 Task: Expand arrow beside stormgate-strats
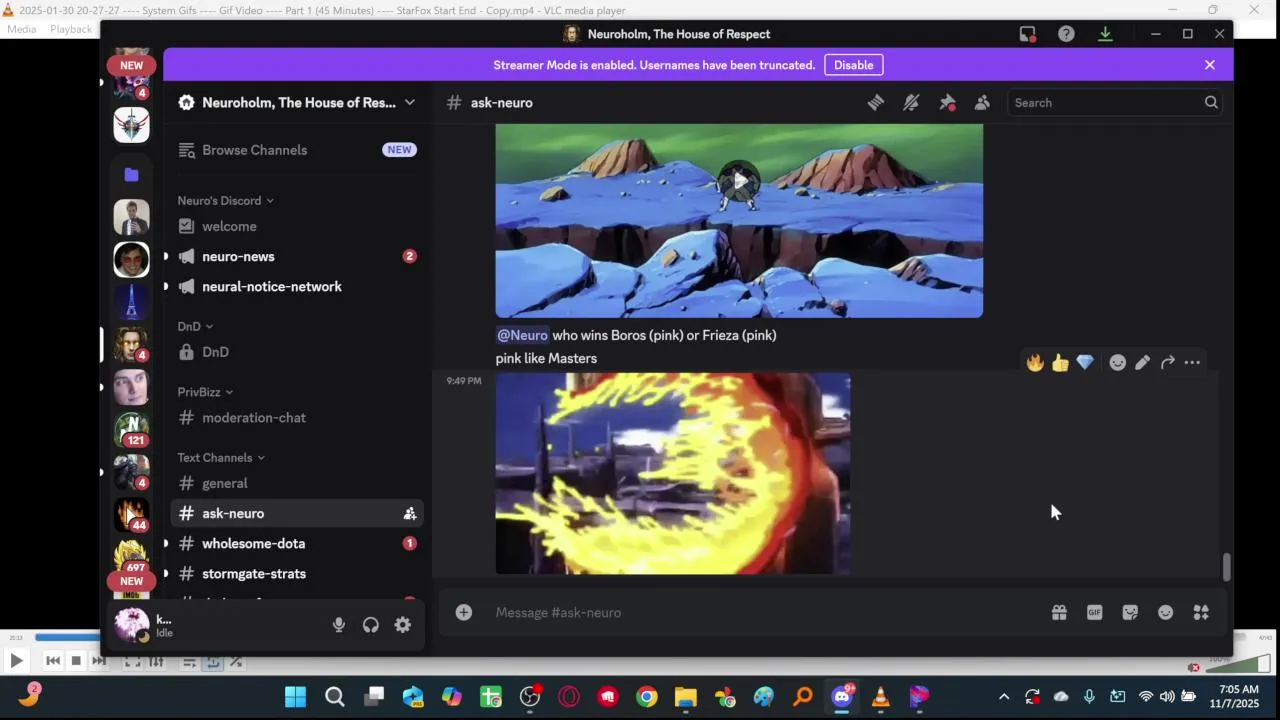point(166,573)
